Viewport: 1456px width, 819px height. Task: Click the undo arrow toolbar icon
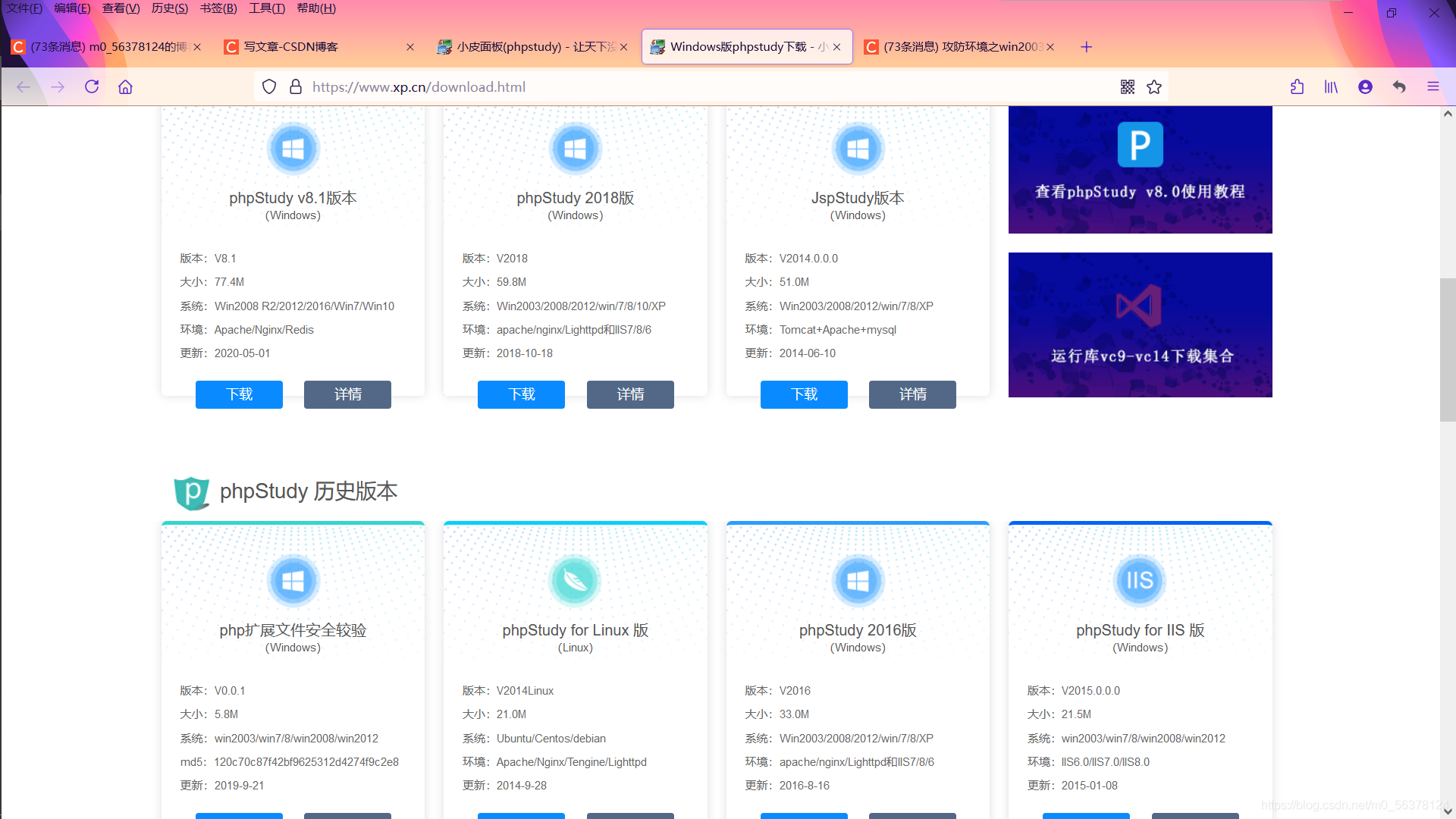[x=1399, y=87]
